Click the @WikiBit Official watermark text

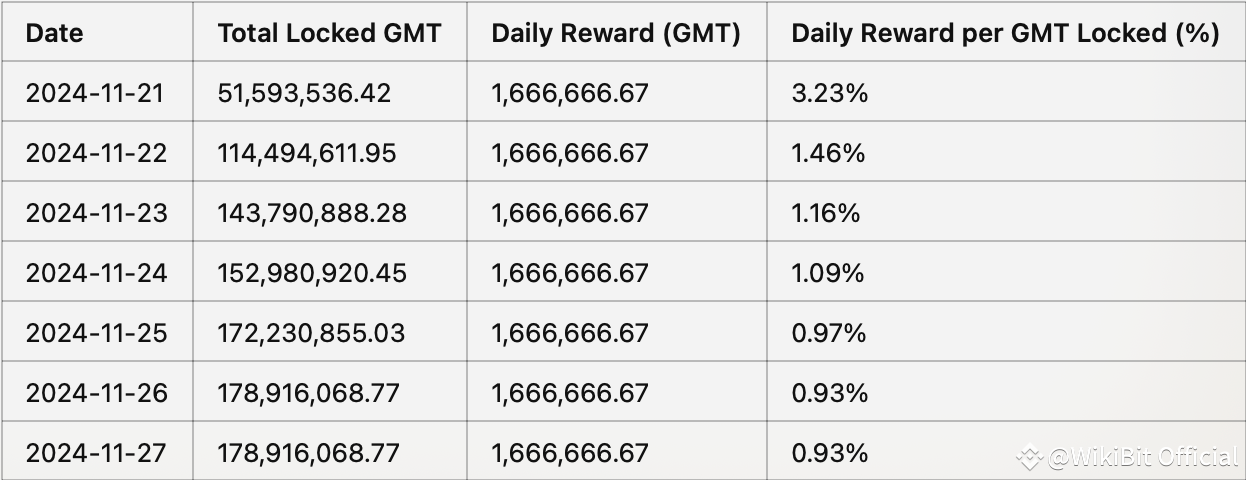click(x=1141, y=458)
